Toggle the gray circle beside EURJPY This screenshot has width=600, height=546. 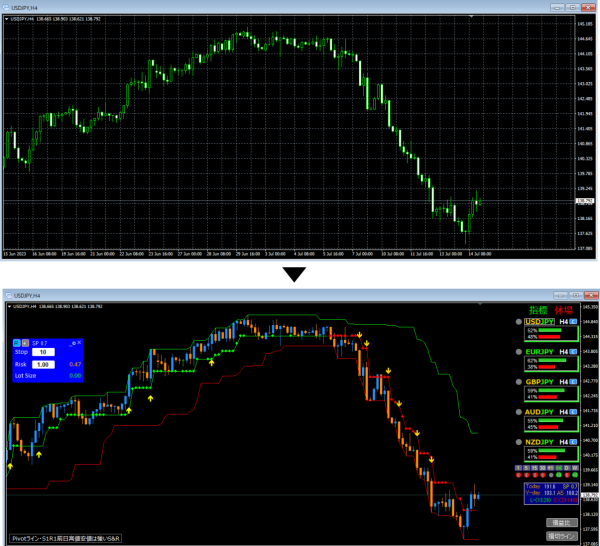pos(519,352)
